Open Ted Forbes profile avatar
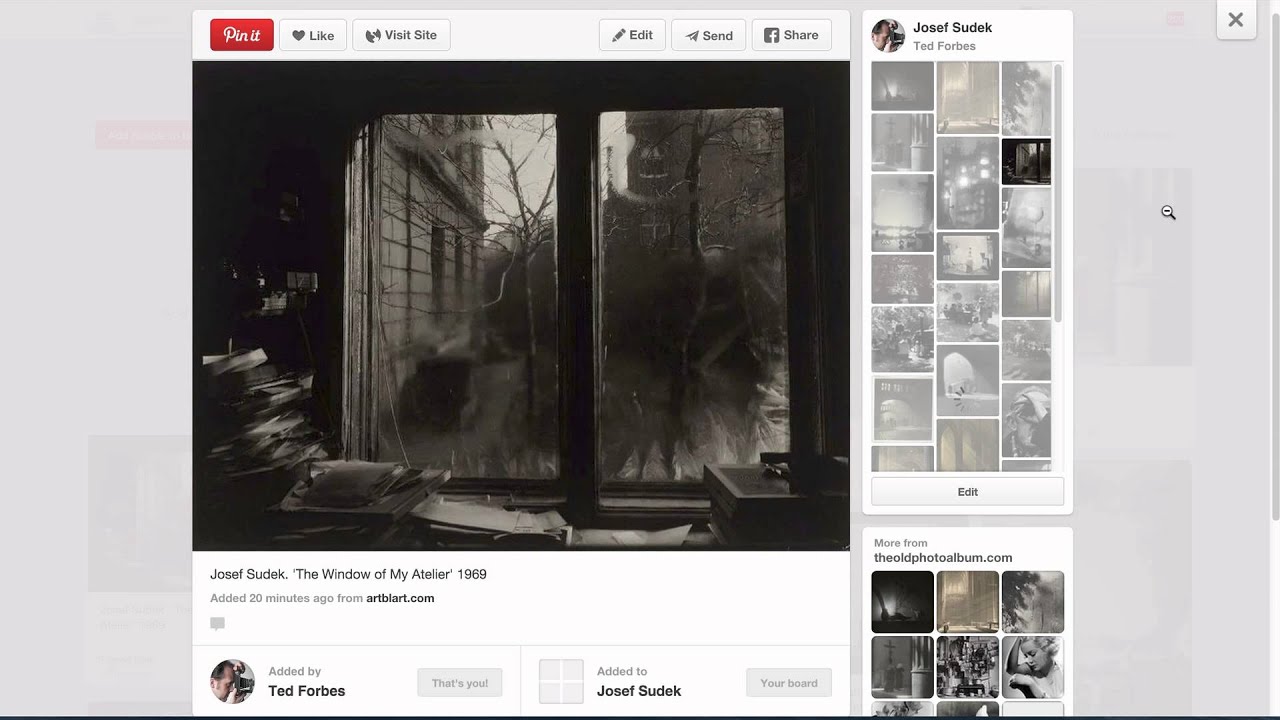The image size is (1280, 720). point(232,682)
